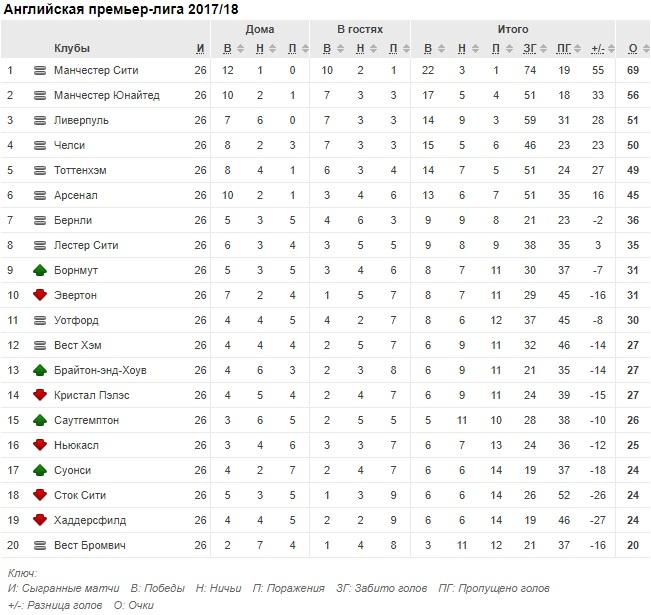Click the green up arrow beside Саутгемптон

pyautogui.click(x=40, y=420)
